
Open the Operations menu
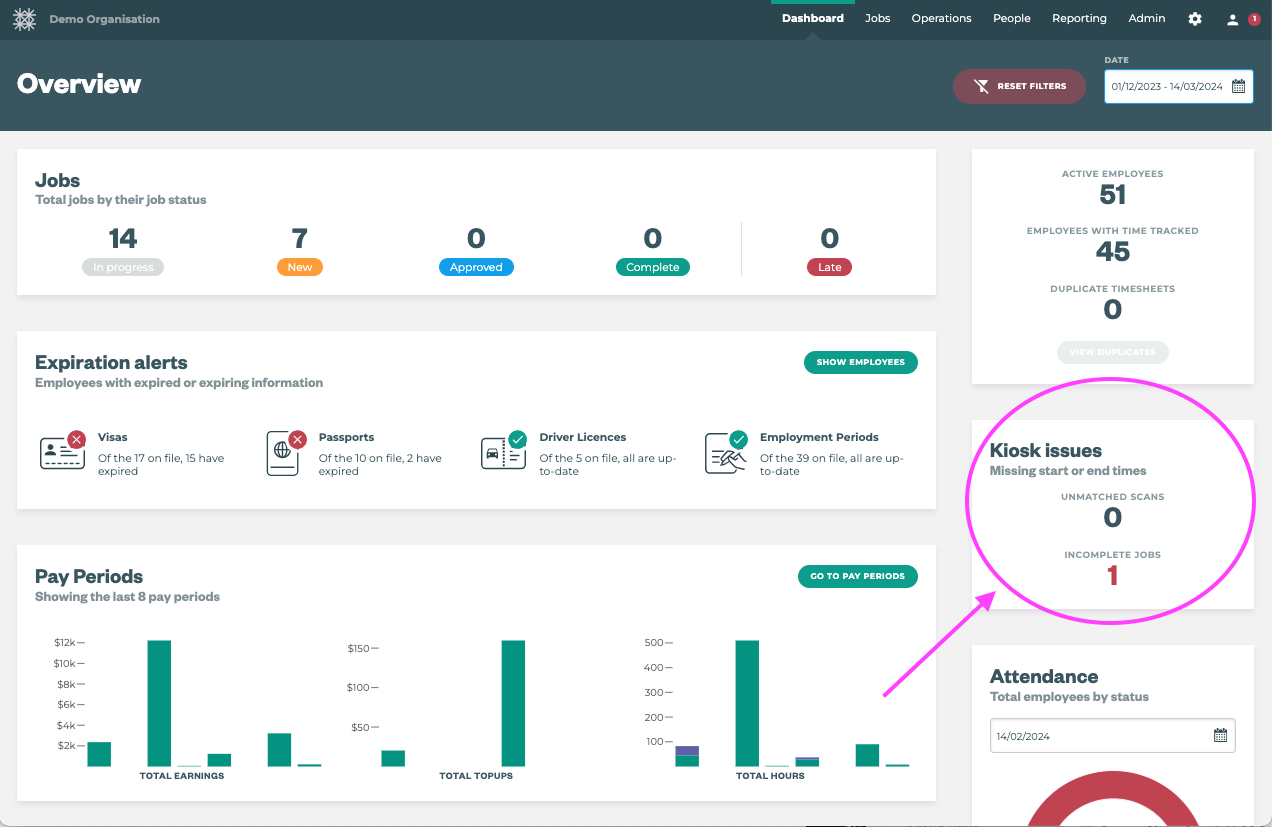pyautogui.click(x=941, y=19)
